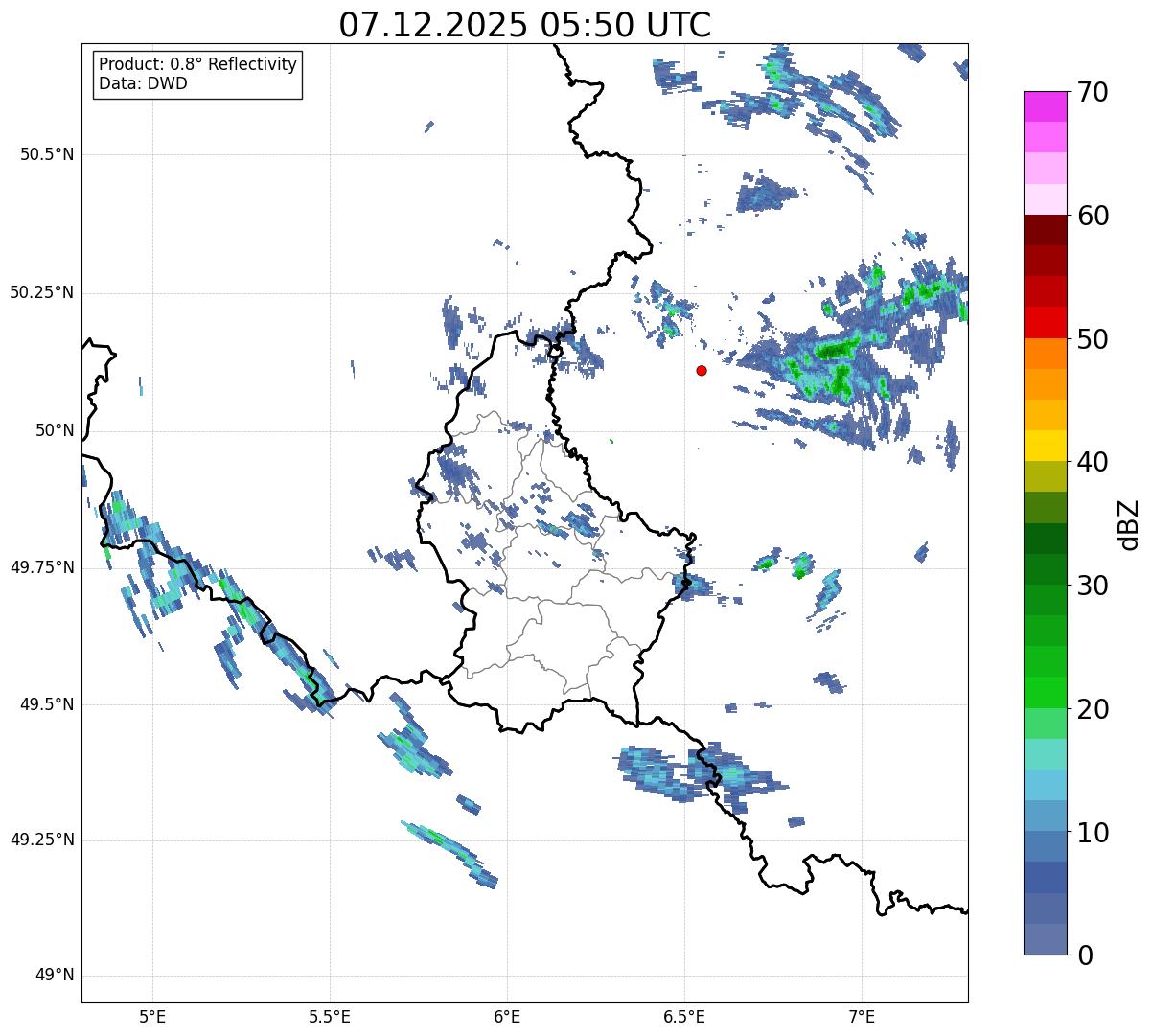Click the bright red colorbar swatch above 50
This screenshot has width=1152, height=1036.
(1046, 323)
